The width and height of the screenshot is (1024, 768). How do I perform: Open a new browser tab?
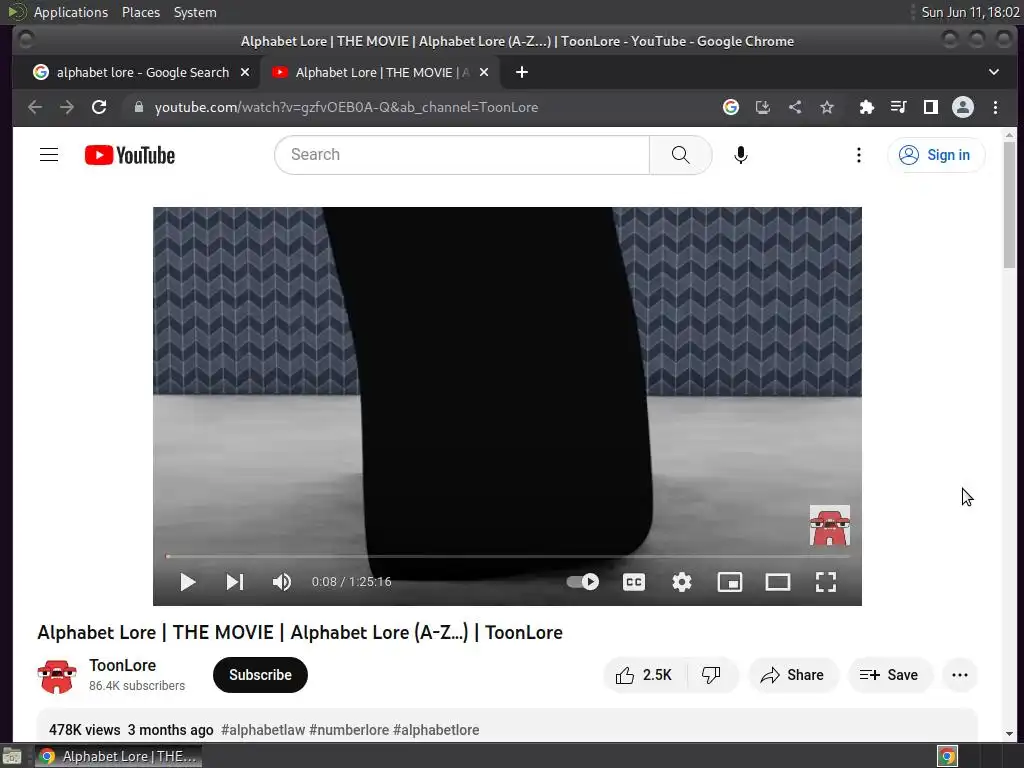(522, 72)
